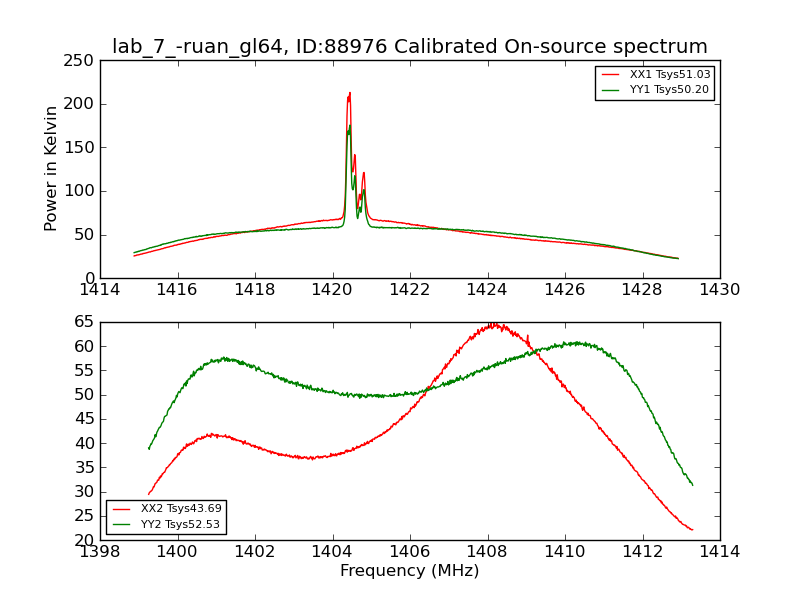
Task: Click the green line swatch beside YY2
Action: pyautogui.click(x=122, y=524)
